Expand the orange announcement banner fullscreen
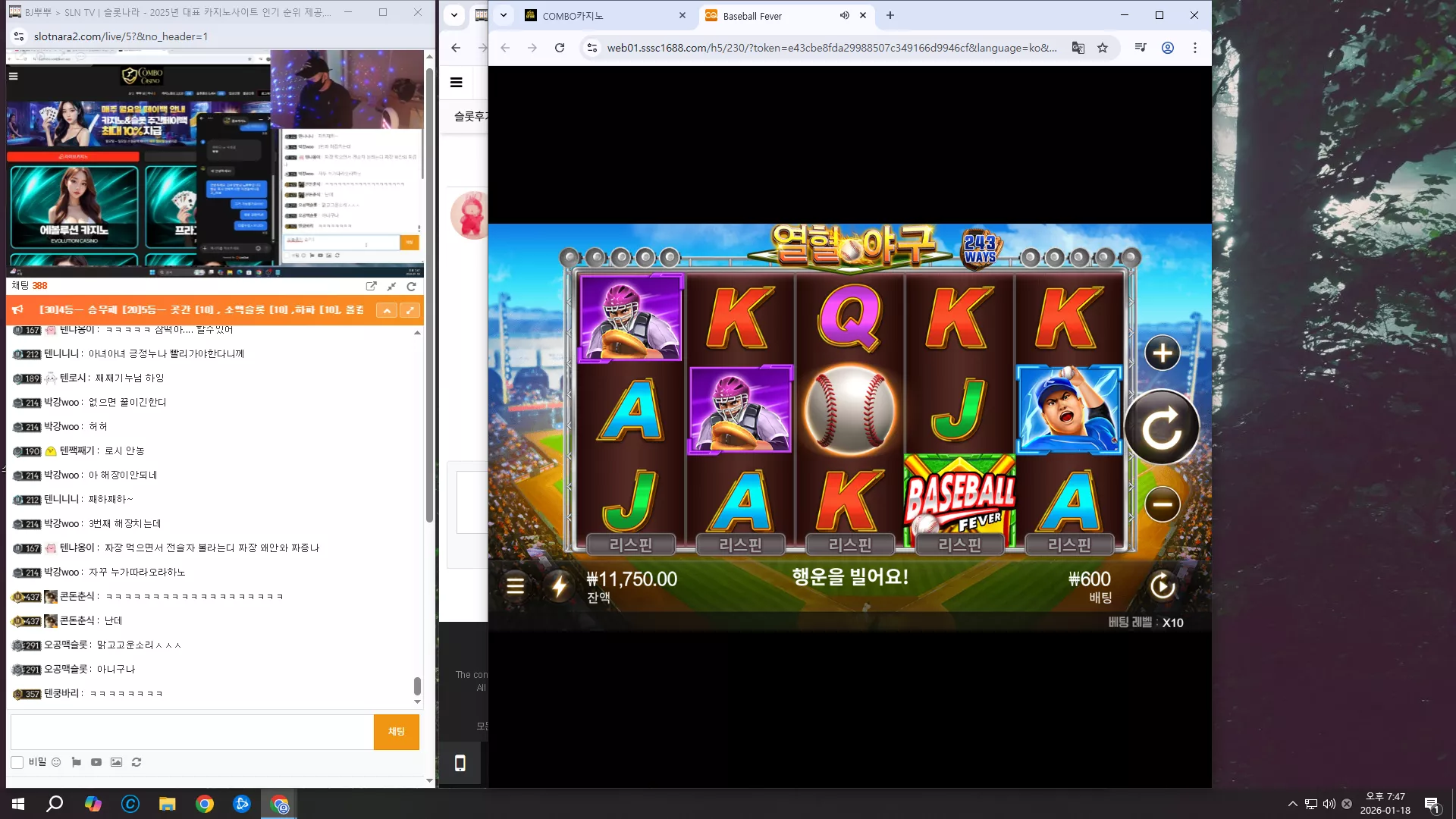Screen dimensions: 1456x819 pos(409,310)
